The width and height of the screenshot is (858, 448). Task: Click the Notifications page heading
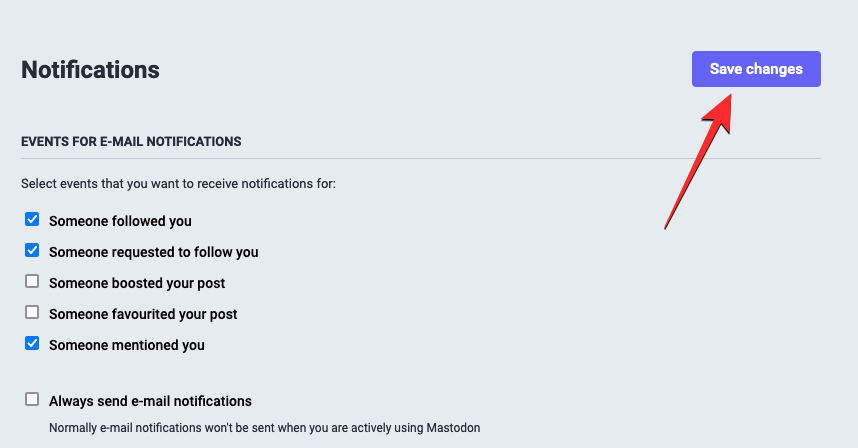90,70
